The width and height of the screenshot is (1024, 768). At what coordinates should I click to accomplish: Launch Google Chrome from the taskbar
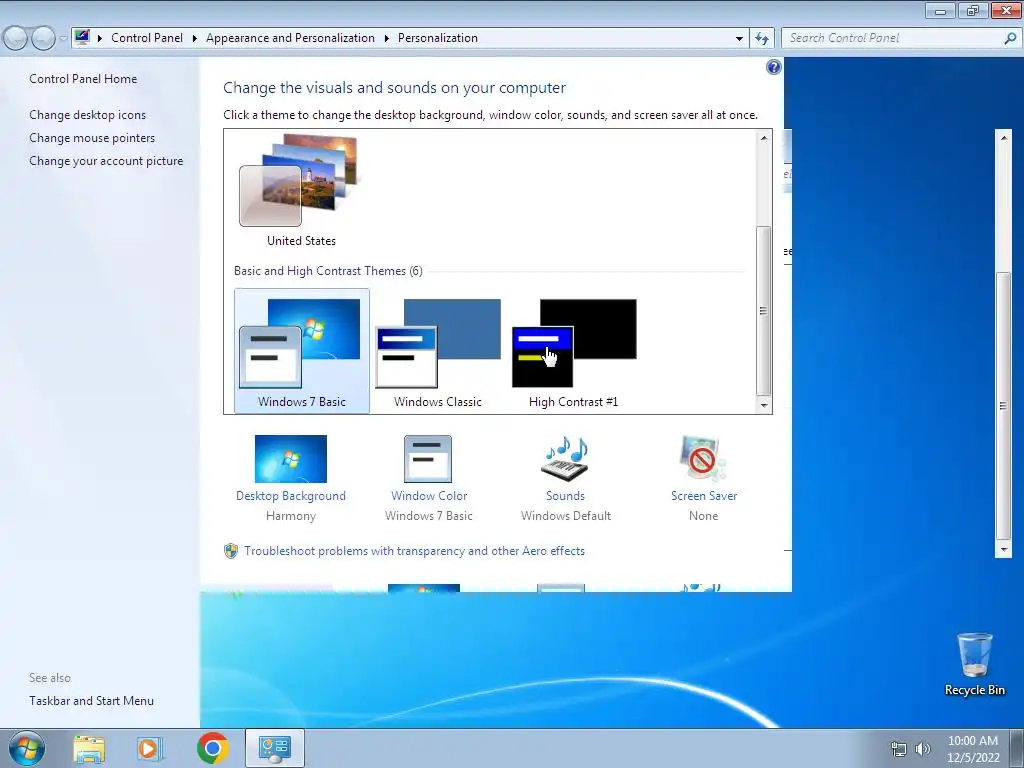click(212, 748)
